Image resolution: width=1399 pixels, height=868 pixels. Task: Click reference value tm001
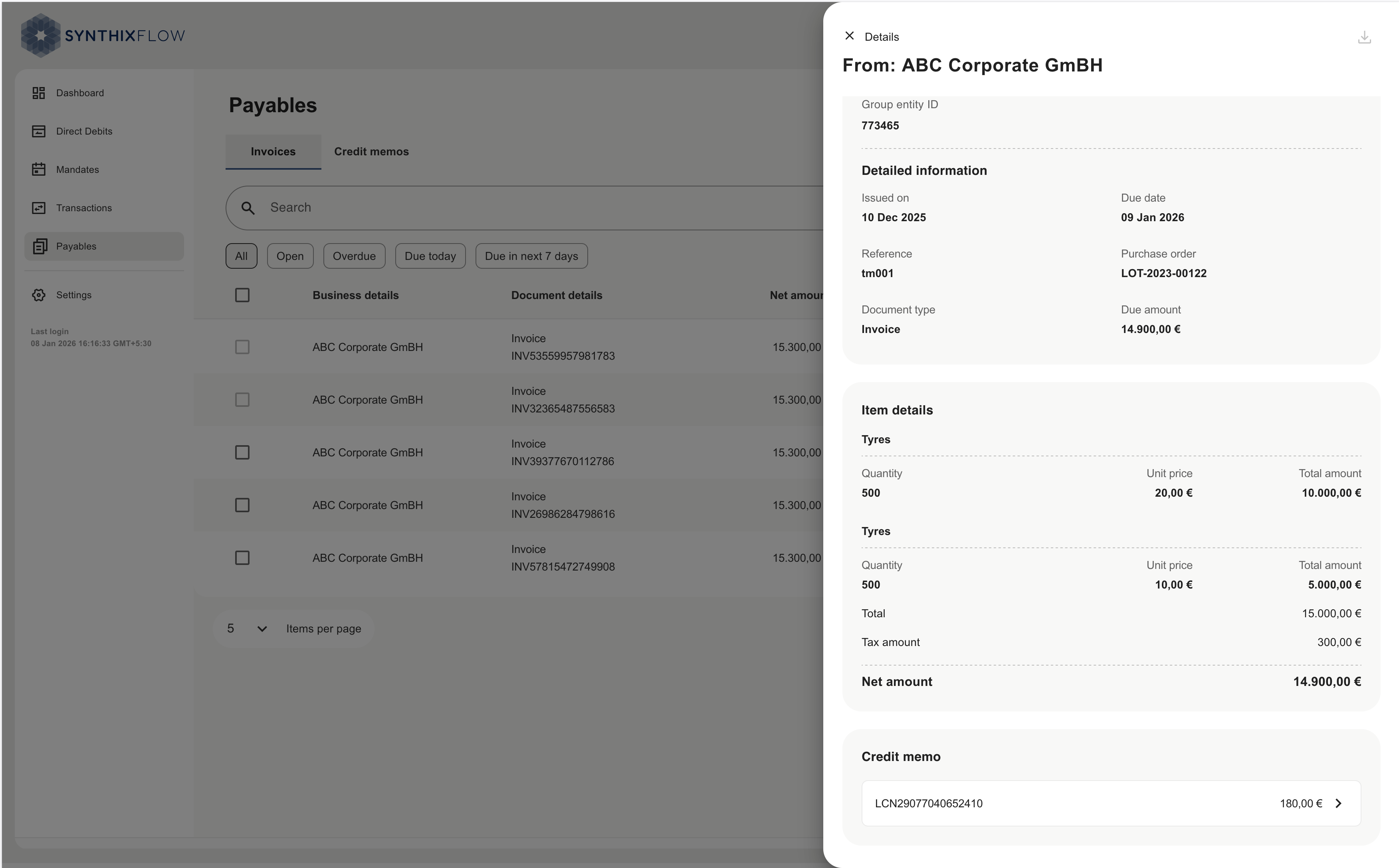point(877,273)
